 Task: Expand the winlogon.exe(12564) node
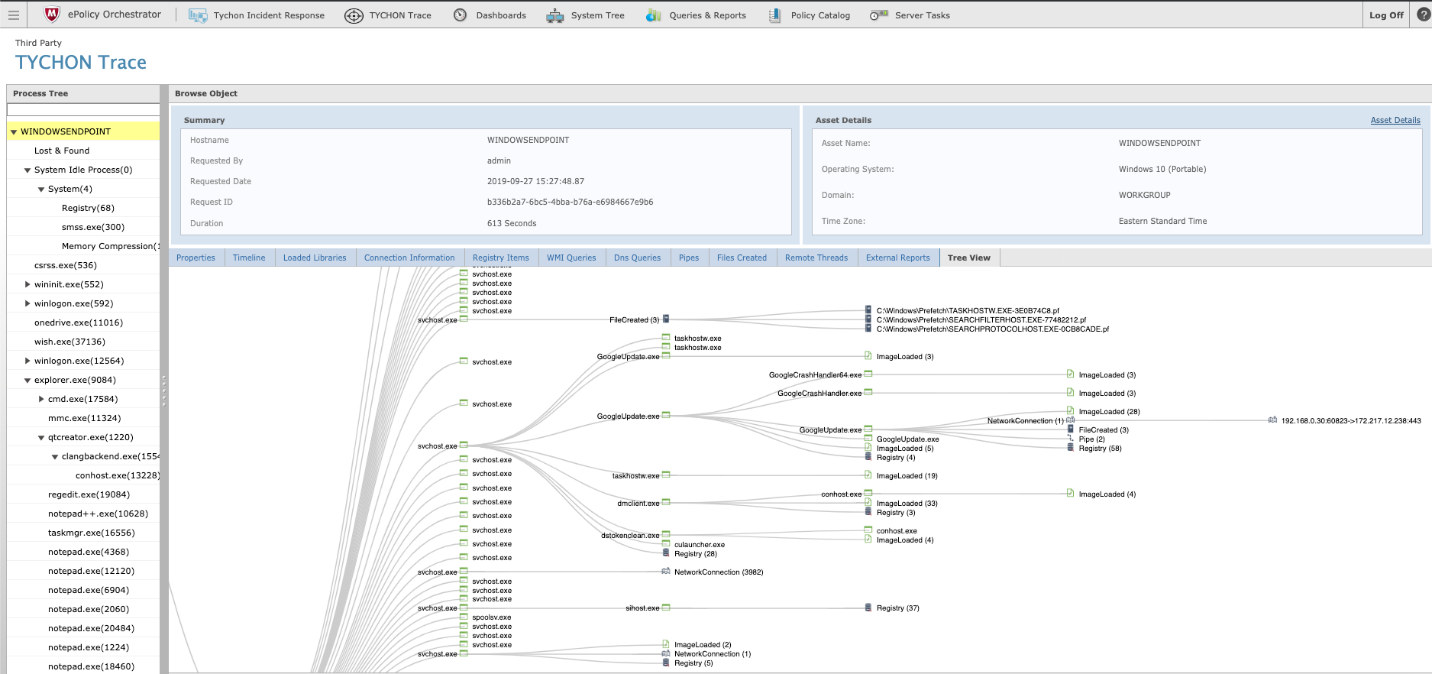click(28, 361)
